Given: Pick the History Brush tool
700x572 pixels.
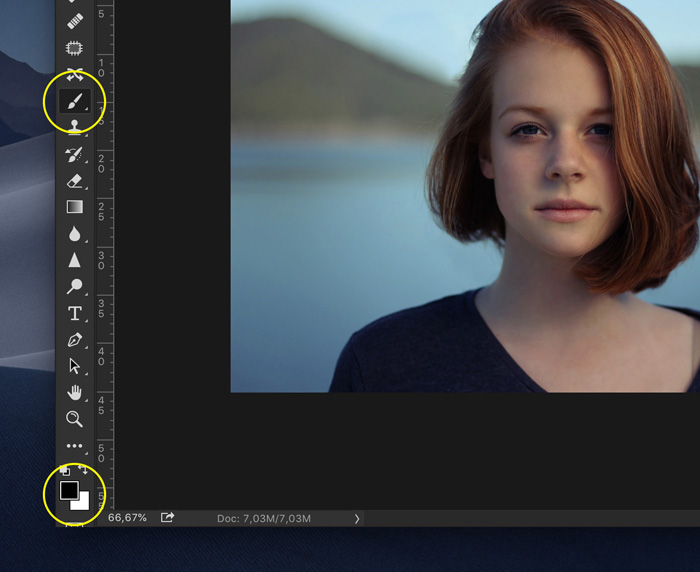Looking at the screenshot, I should (75, 154).
